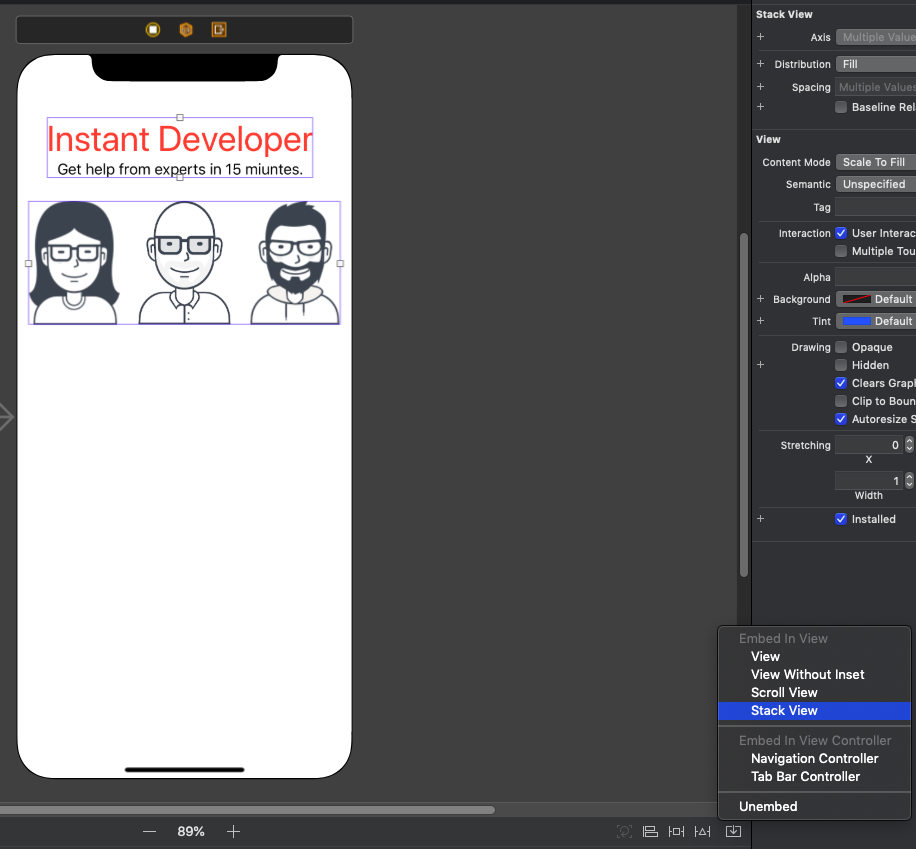Click Unembed in the popup menu
916x849 pixels.
pos(768,807)
